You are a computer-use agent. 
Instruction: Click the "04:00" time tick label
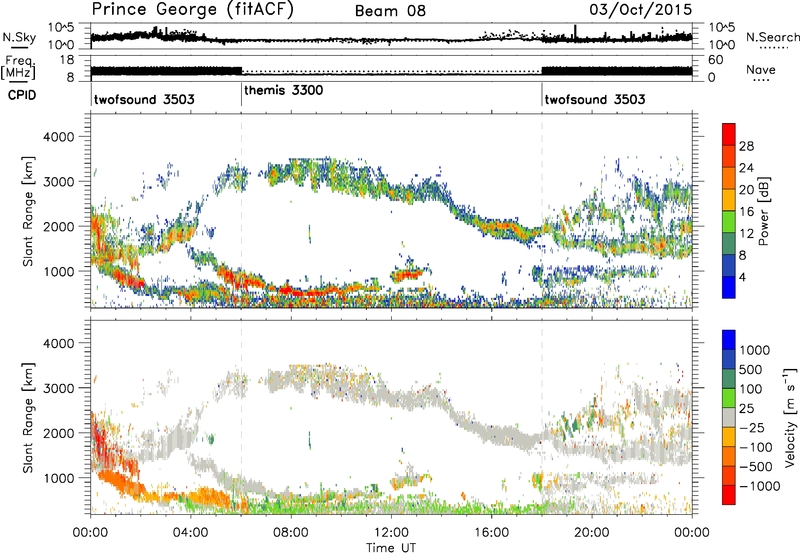click(x=190, y=533)
